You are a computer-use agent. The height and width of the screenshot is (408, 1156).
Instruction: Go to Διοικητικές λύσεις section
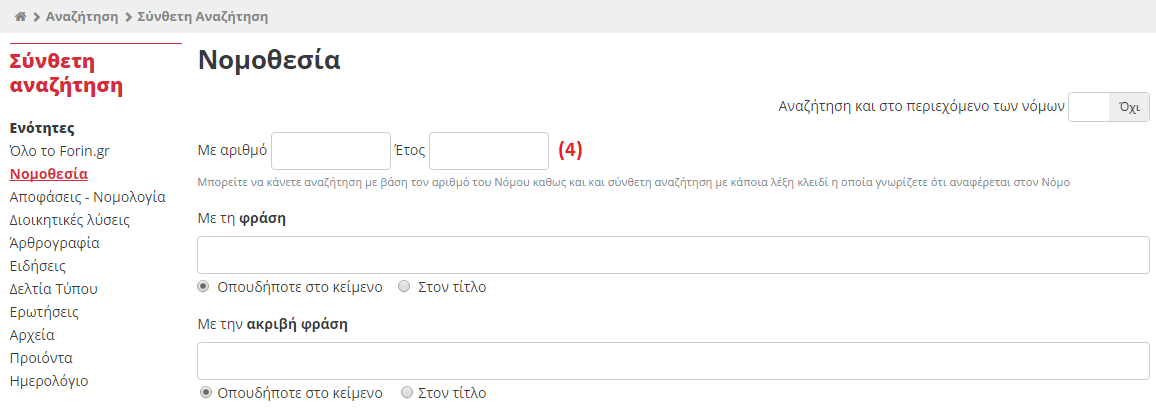click(x=69, y=220)
